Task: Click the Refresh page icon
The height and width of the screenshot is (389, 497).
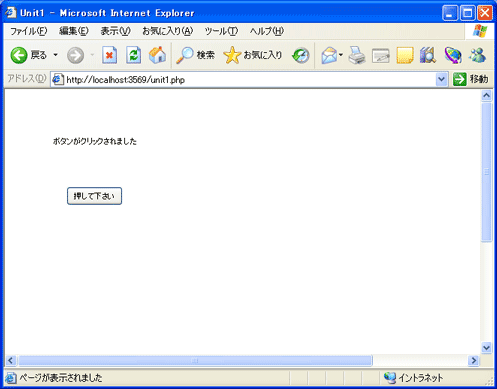Action: 134,55
